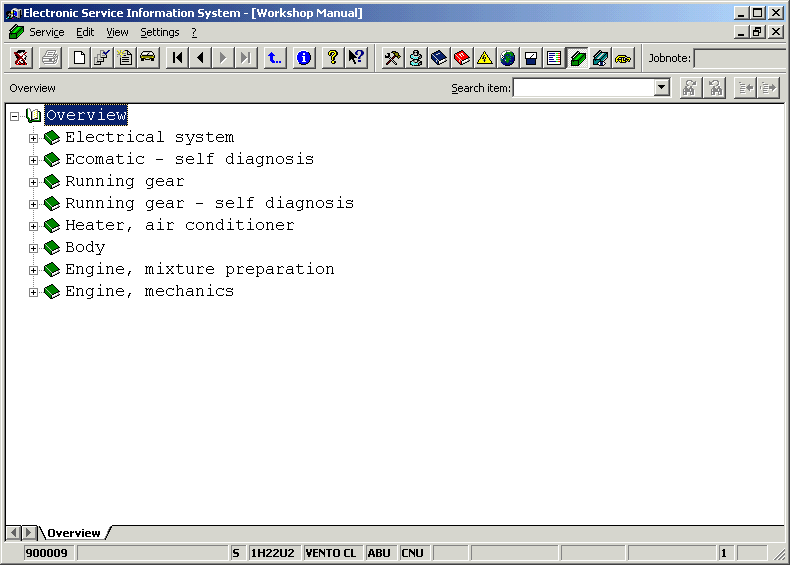Open the ? help menu
The width and height of the screenshot is (790, 565).
(x=194, y=32)
